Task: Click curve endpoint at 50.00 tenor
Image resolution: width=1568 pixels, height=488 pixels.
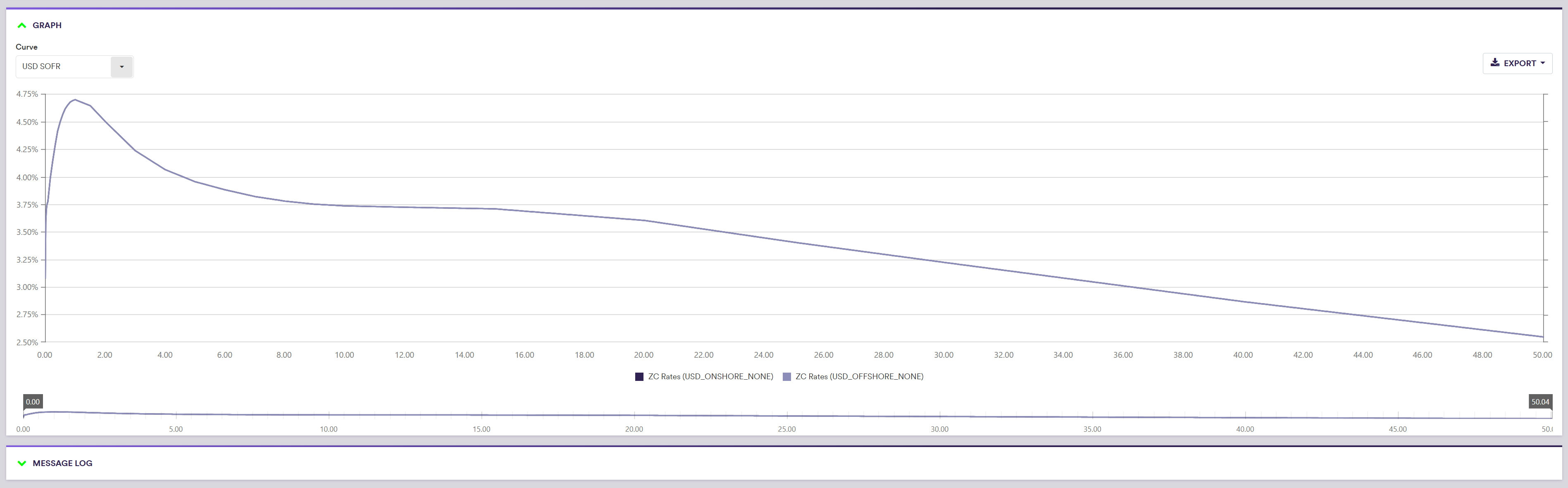Action: pyautogui.click(x=1542, y=337)
